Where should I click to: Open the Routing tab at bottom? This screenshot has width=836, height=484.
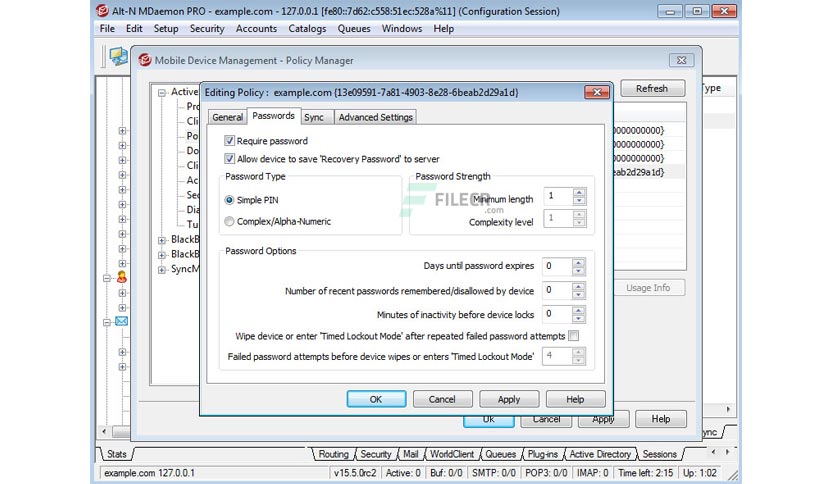point(333,454)
